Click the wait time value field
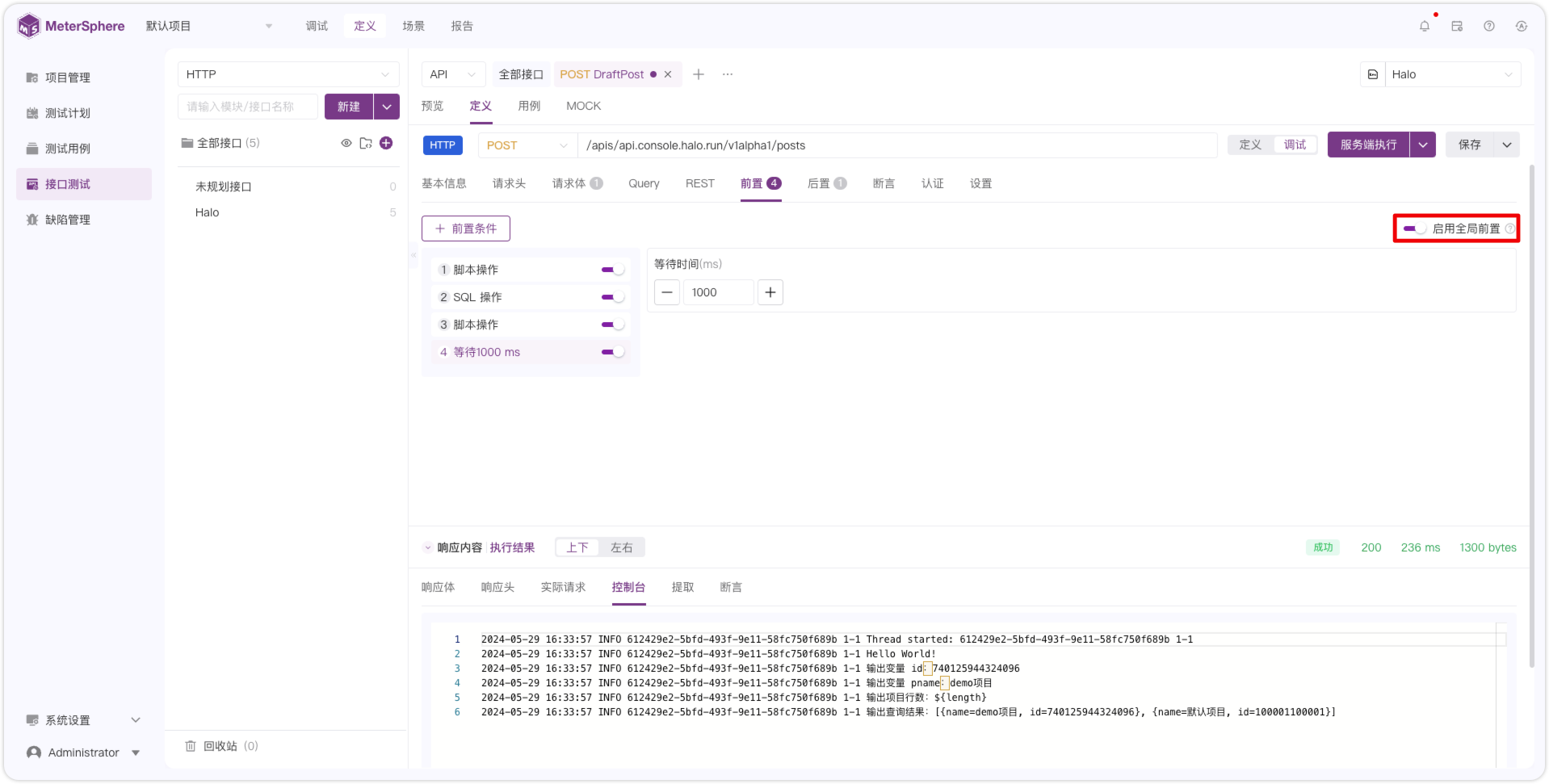 coord(719,292)
